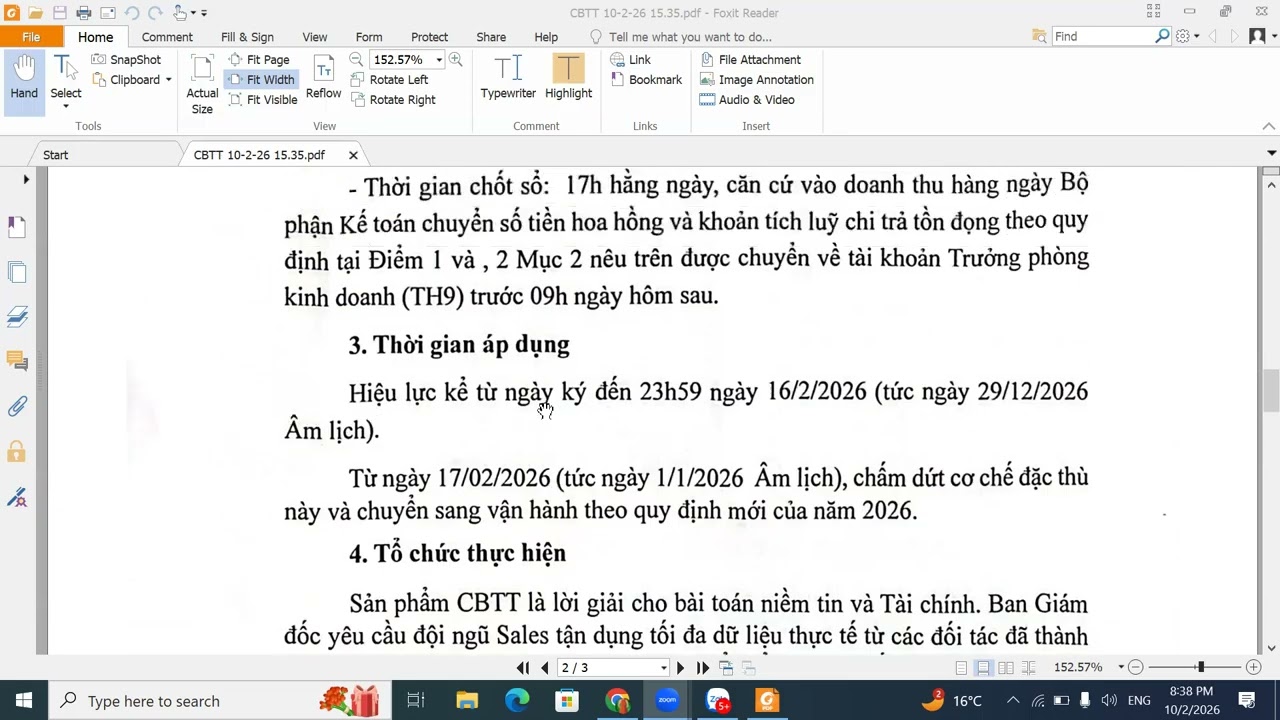Open advanced folder search icon
The height and width of the screenshot is (720, 1280).
tap(1041, 36)
